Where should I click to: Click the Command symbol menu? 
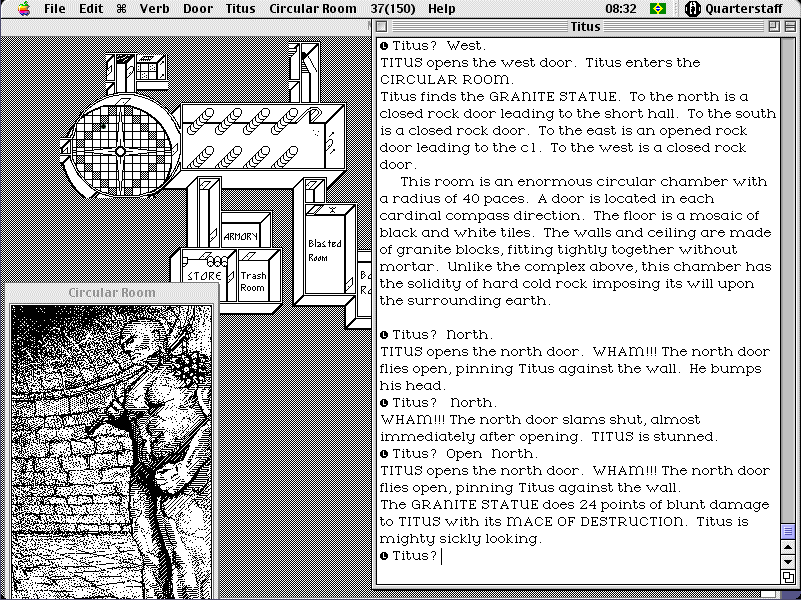121,9
